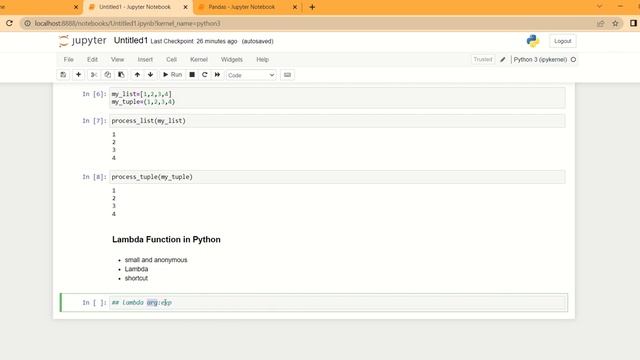
Task: Click the In [7] cell prompt
Action: point(94,121)
